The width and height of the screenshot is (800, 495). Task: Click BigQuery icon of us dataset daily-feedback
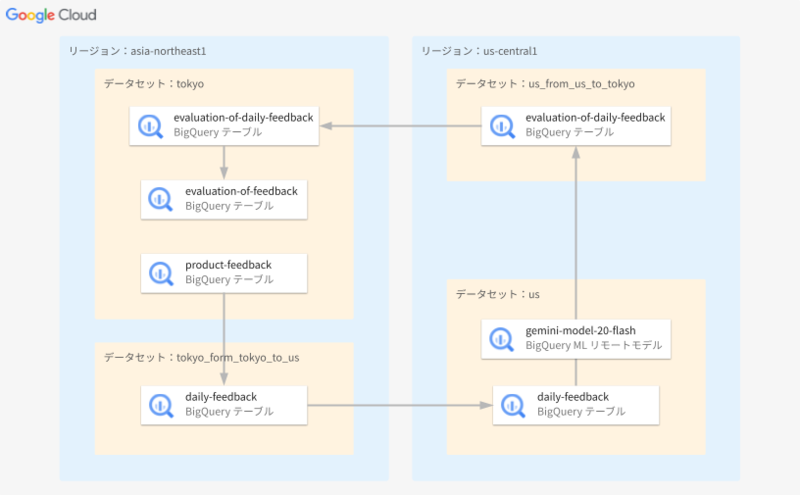[513, 406]
